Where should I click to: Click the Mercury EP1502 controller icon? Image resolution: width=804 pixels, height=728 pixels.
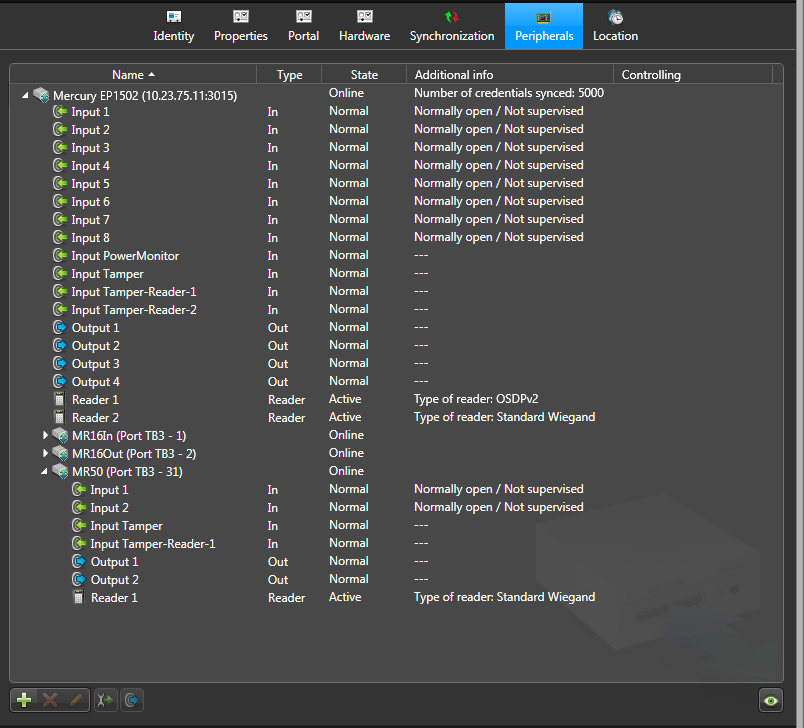click(x=41, y=94)
